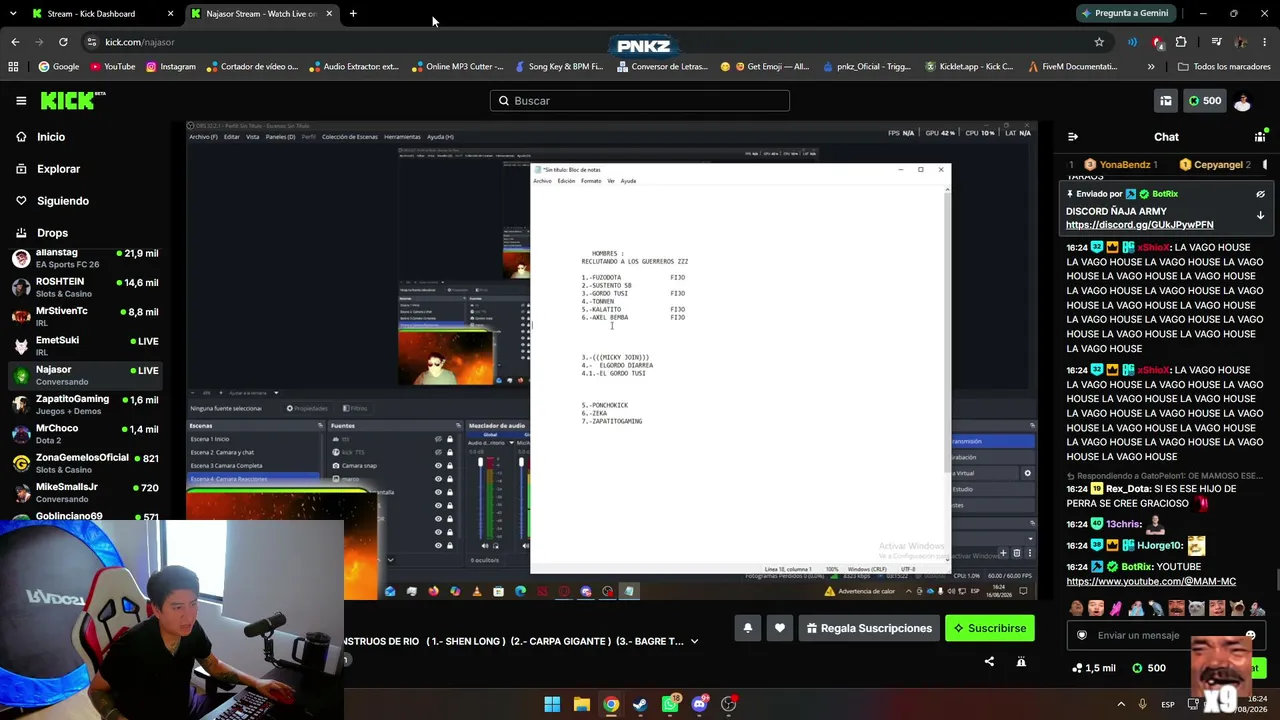This screenshot has width=1280, height=720.
Task: Open the chat identity shield icon
Action: click(1081, 635)
